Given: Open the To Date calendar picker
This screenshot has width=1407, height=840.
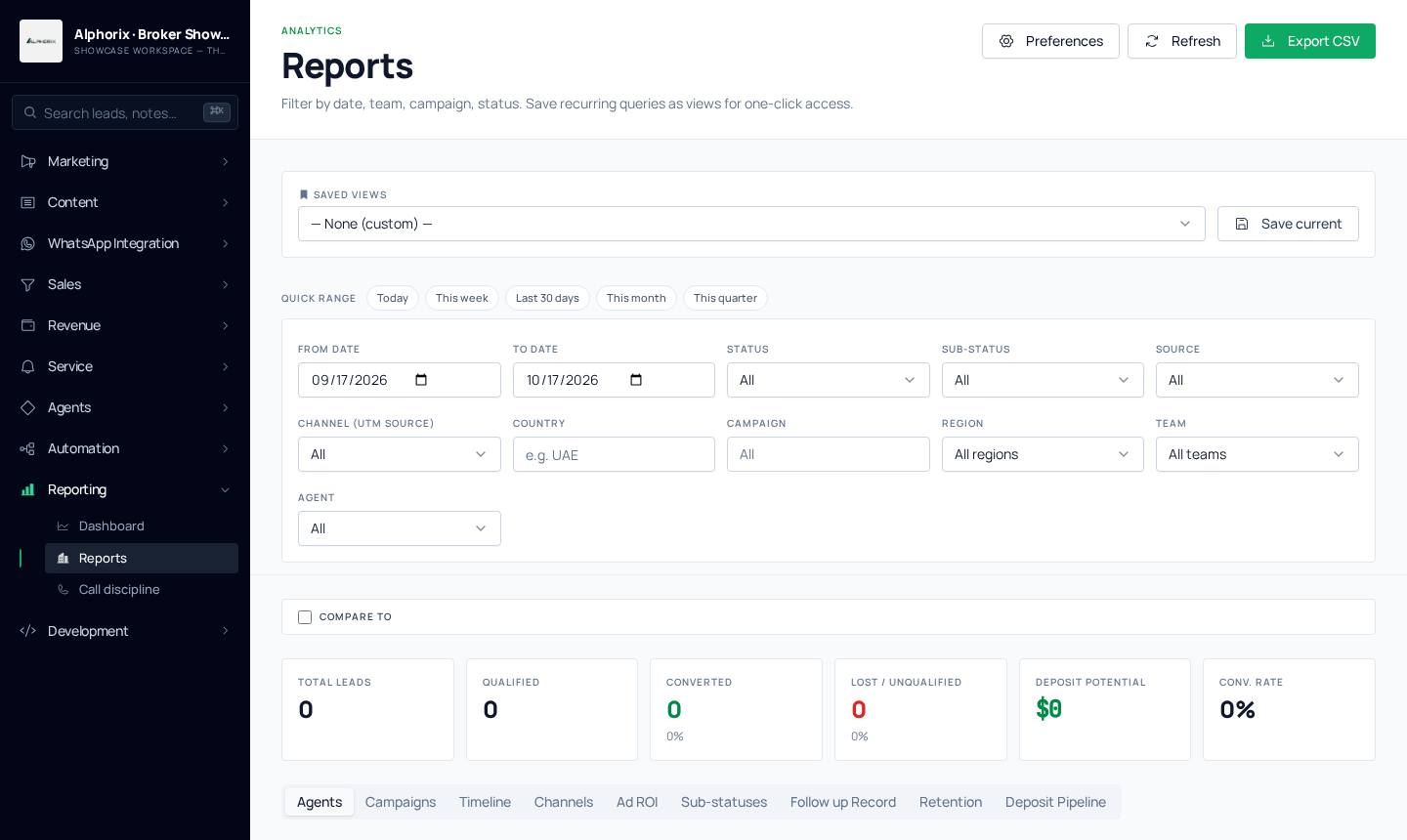Looking at the screenshot, I should (x=636, y=380).
